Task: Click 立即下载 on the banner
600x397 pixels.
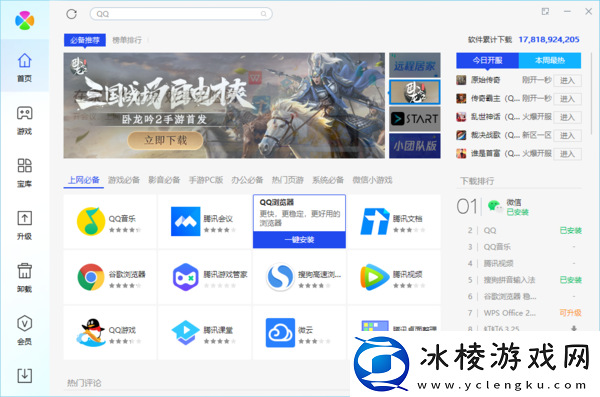Action: [x=165, y=141]
